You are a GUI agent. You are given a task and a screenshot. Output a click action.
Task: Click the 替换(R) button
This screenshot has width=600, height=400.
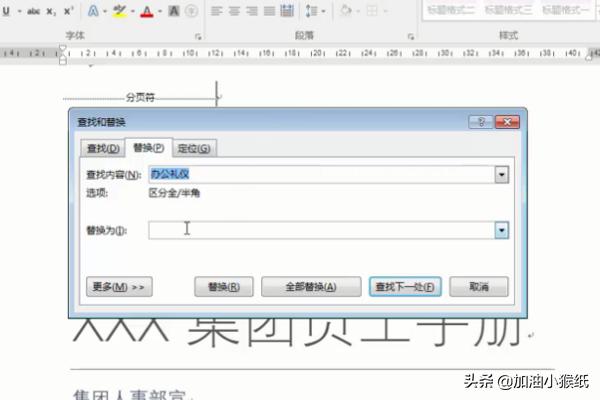coord(224,287)
